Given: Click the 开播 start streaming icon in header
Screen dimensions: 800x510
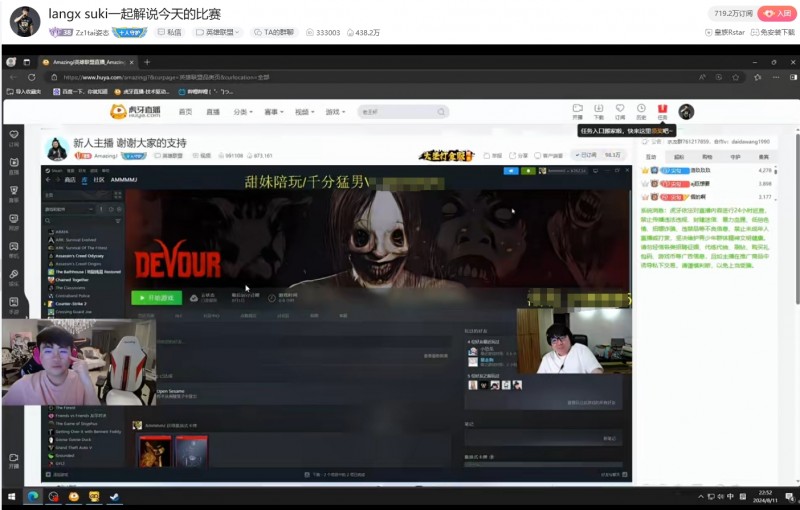Looking at the screenshot, I should (577, 111).
